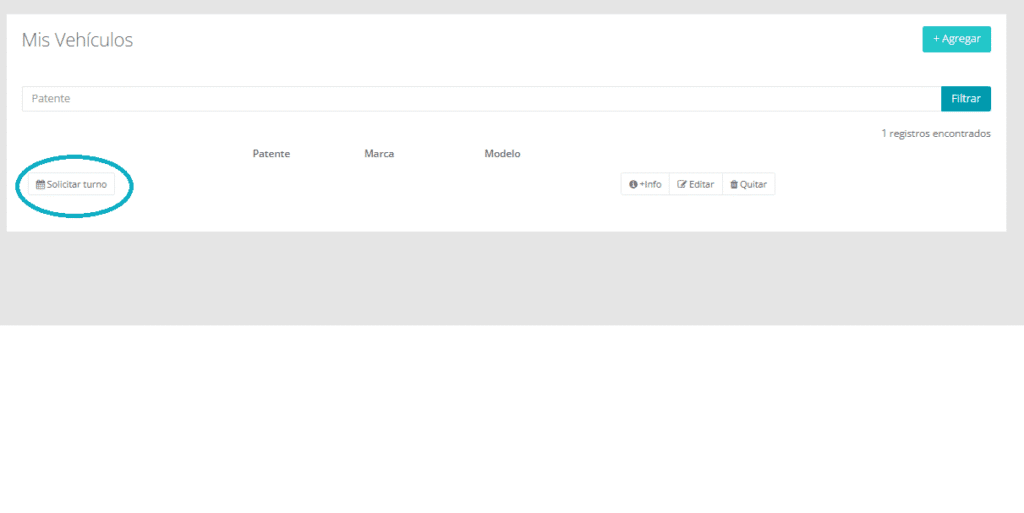This screenshot has width=1024, height=513.
Task: Click the pencil edit icon beside Editar
Action: (x=682, y=185)
